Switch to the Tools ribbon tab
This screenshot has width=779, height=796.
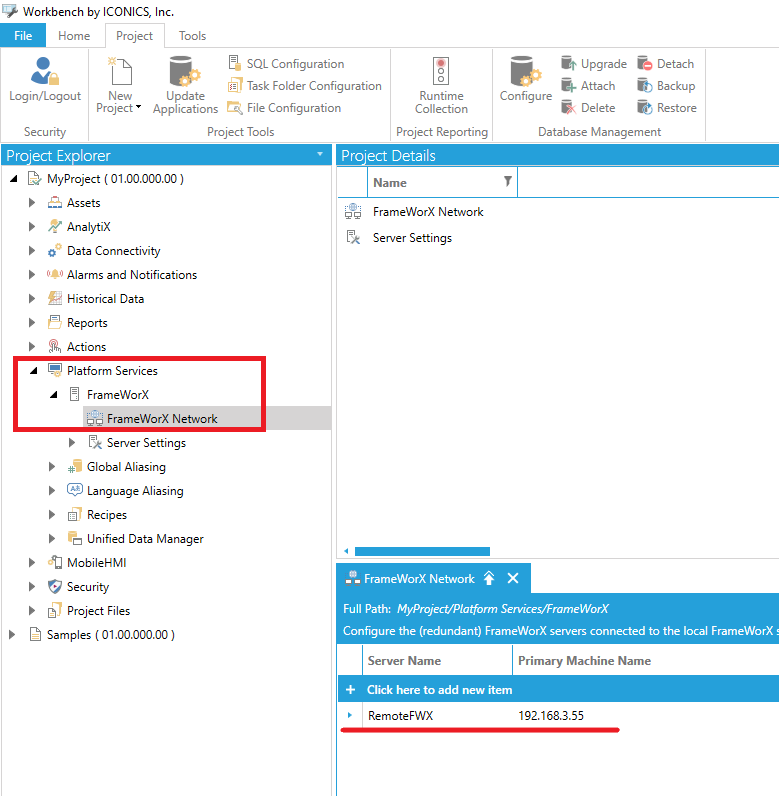click(192, 36)
